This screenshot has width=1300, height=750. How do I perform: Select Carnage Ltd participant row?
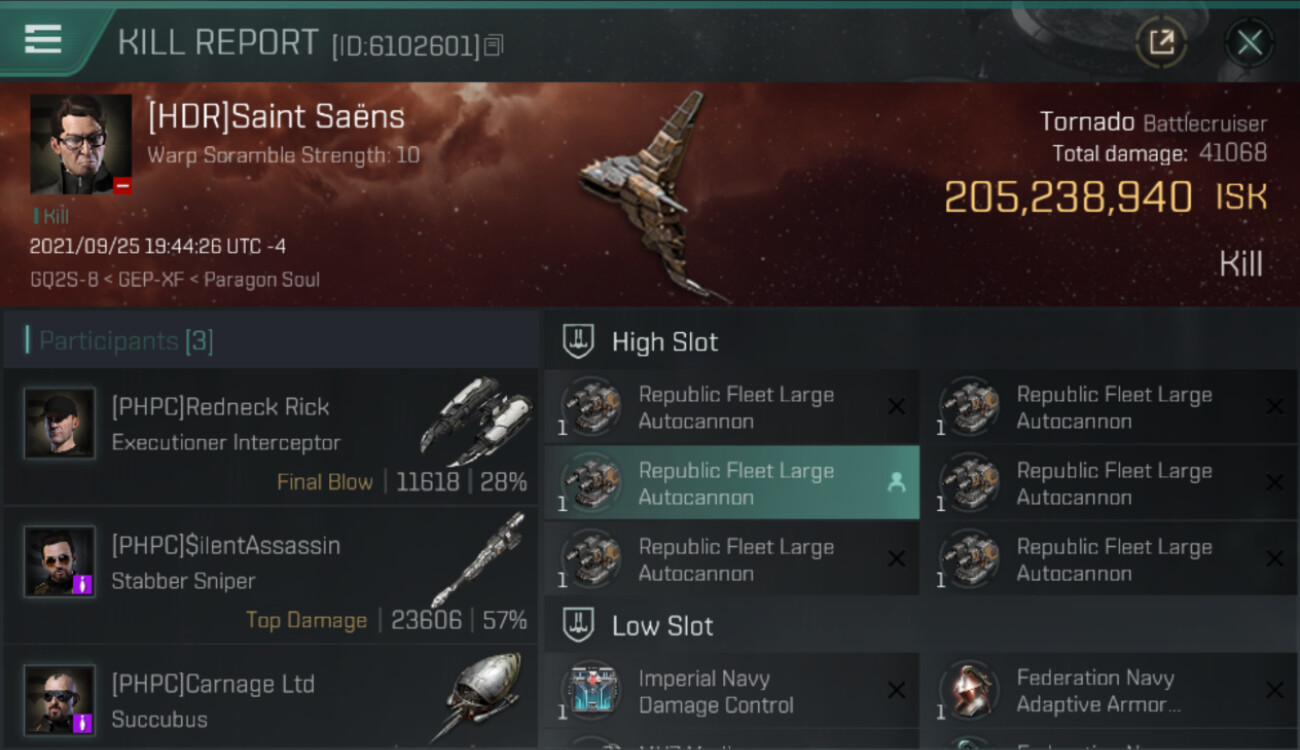pyautogui.click(x=270, y=700)
